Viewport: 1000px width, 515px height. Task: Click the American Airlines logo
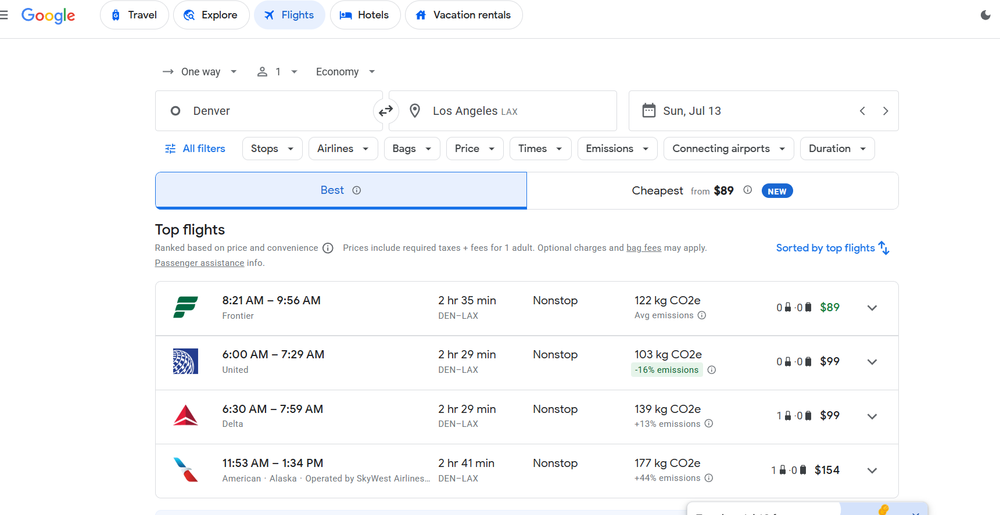[x=186, y=470]
